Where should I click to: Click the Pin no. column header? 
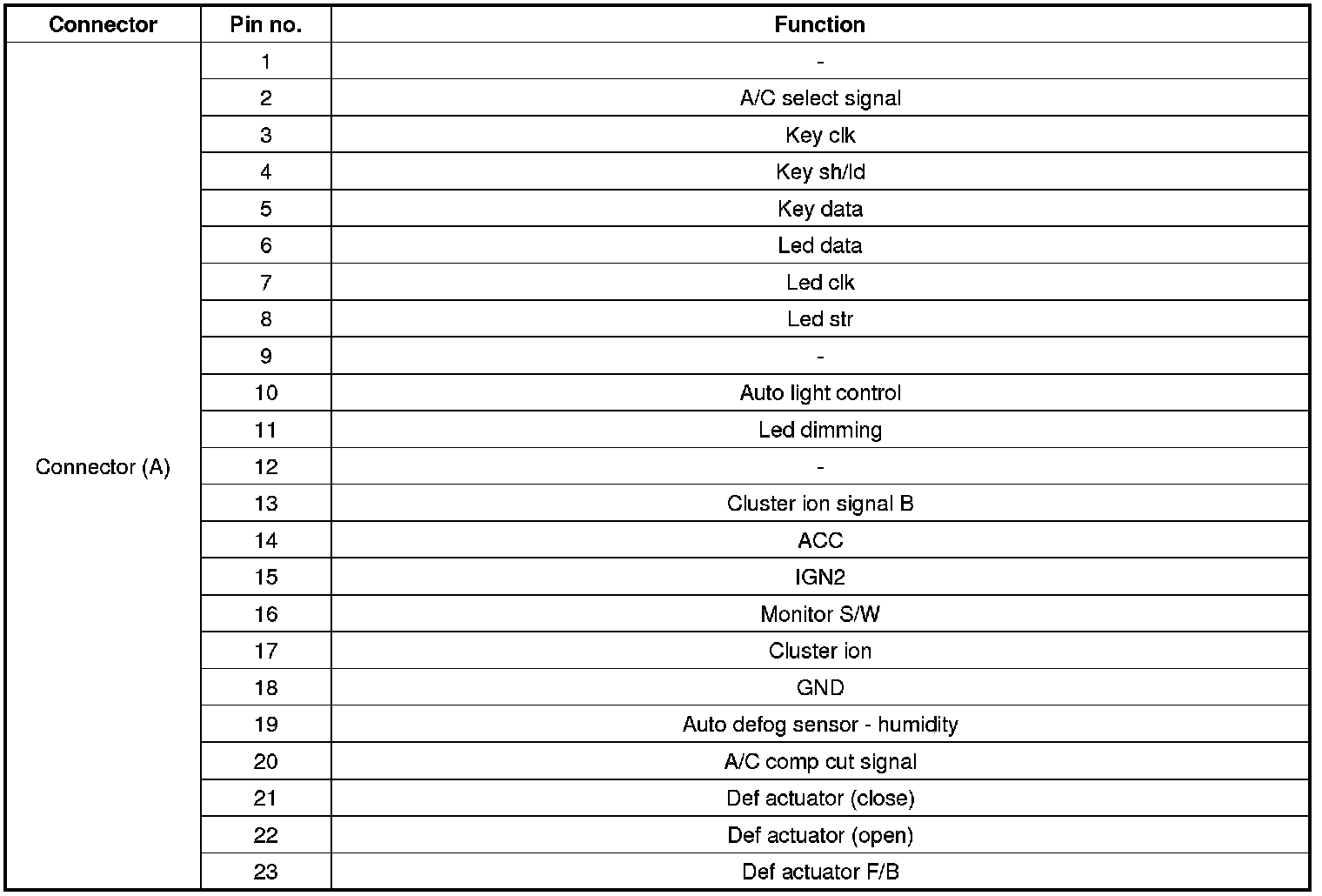(x=265, y=24)
